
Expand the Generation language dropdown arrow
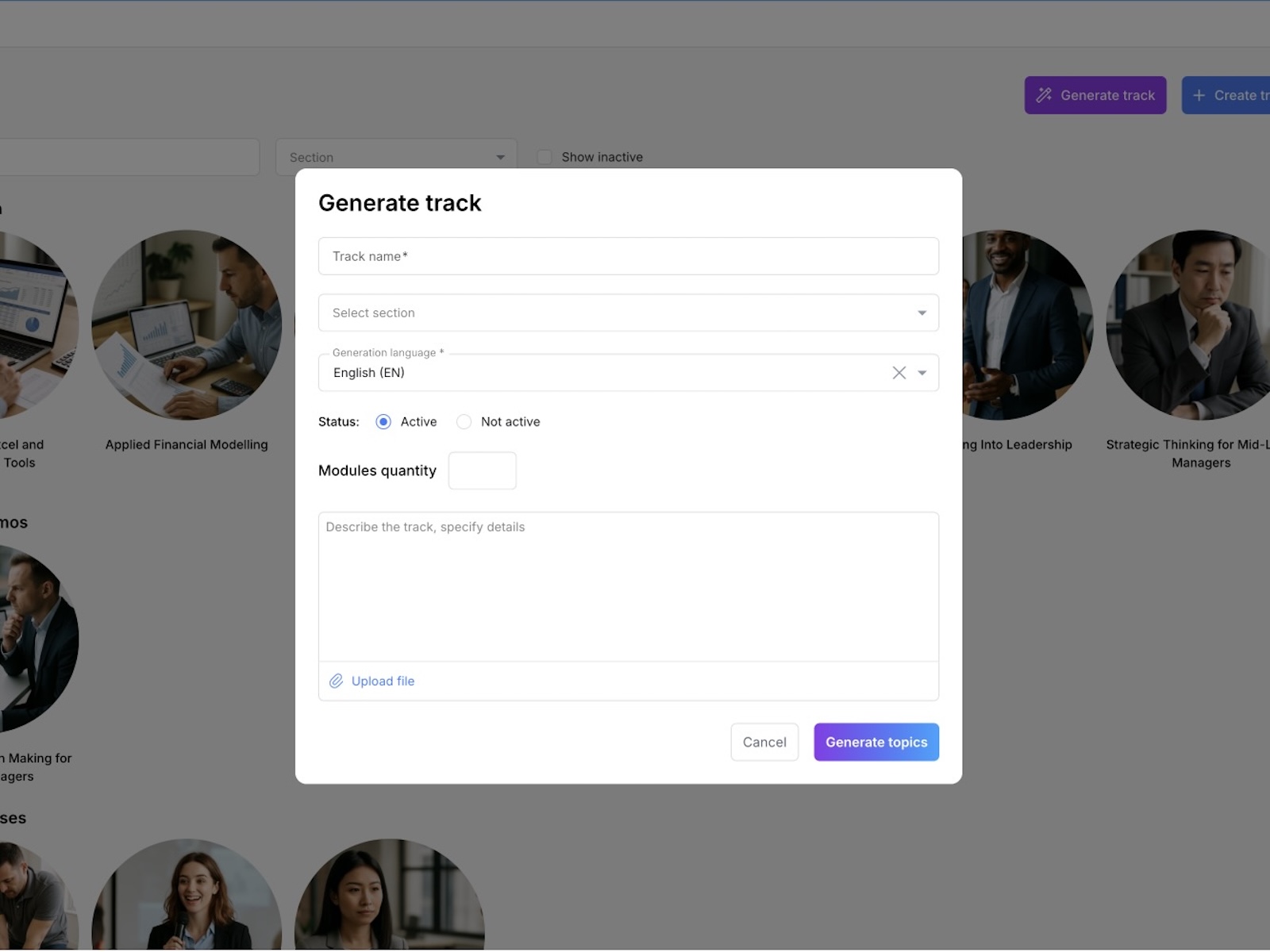[922, 372]
